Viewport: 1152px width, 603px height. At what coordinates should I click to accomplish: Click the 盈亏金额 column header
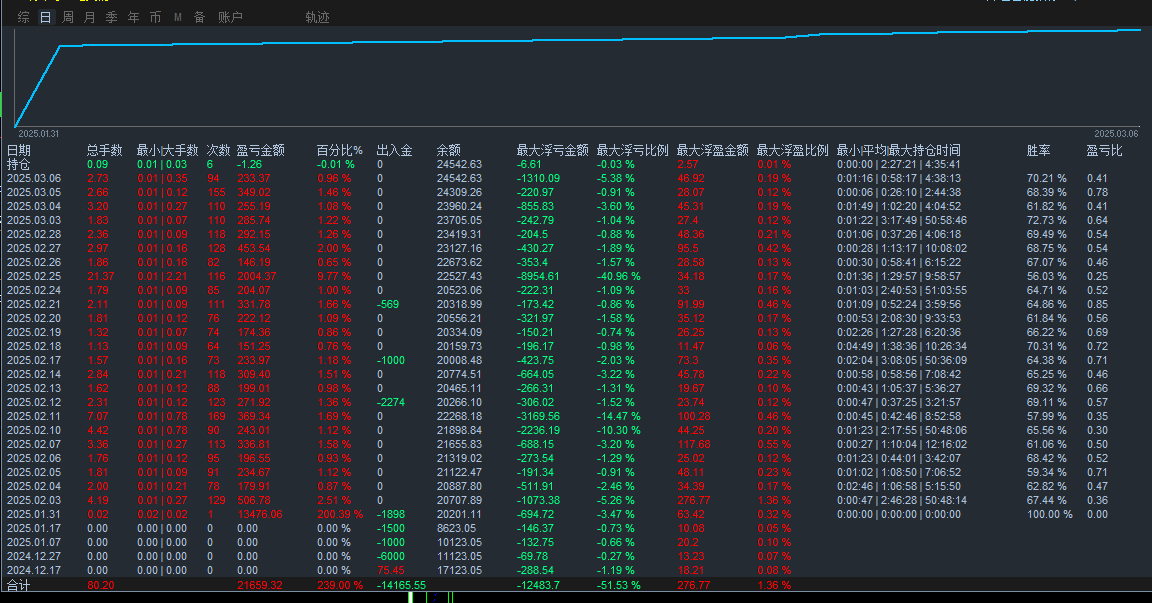[260, 150]
